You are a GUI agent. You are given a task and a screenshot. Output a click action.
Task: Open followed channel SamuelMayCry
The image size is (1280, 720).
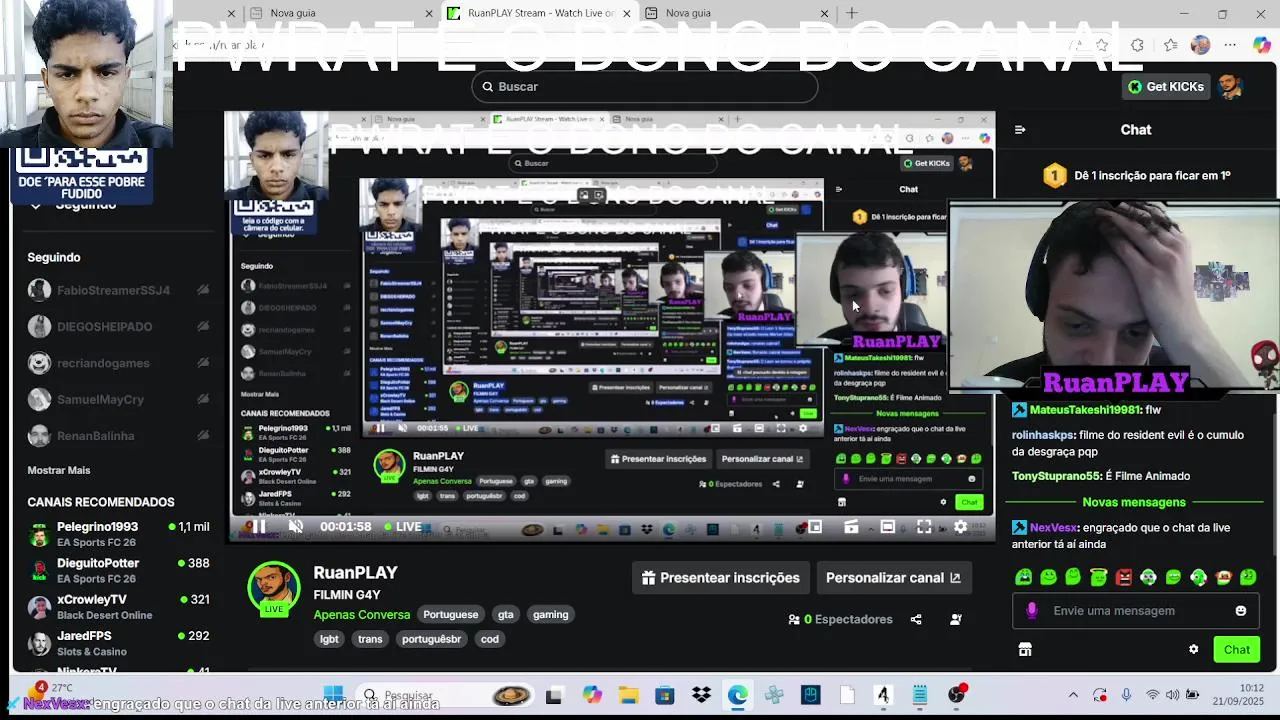tap(118, 400)
